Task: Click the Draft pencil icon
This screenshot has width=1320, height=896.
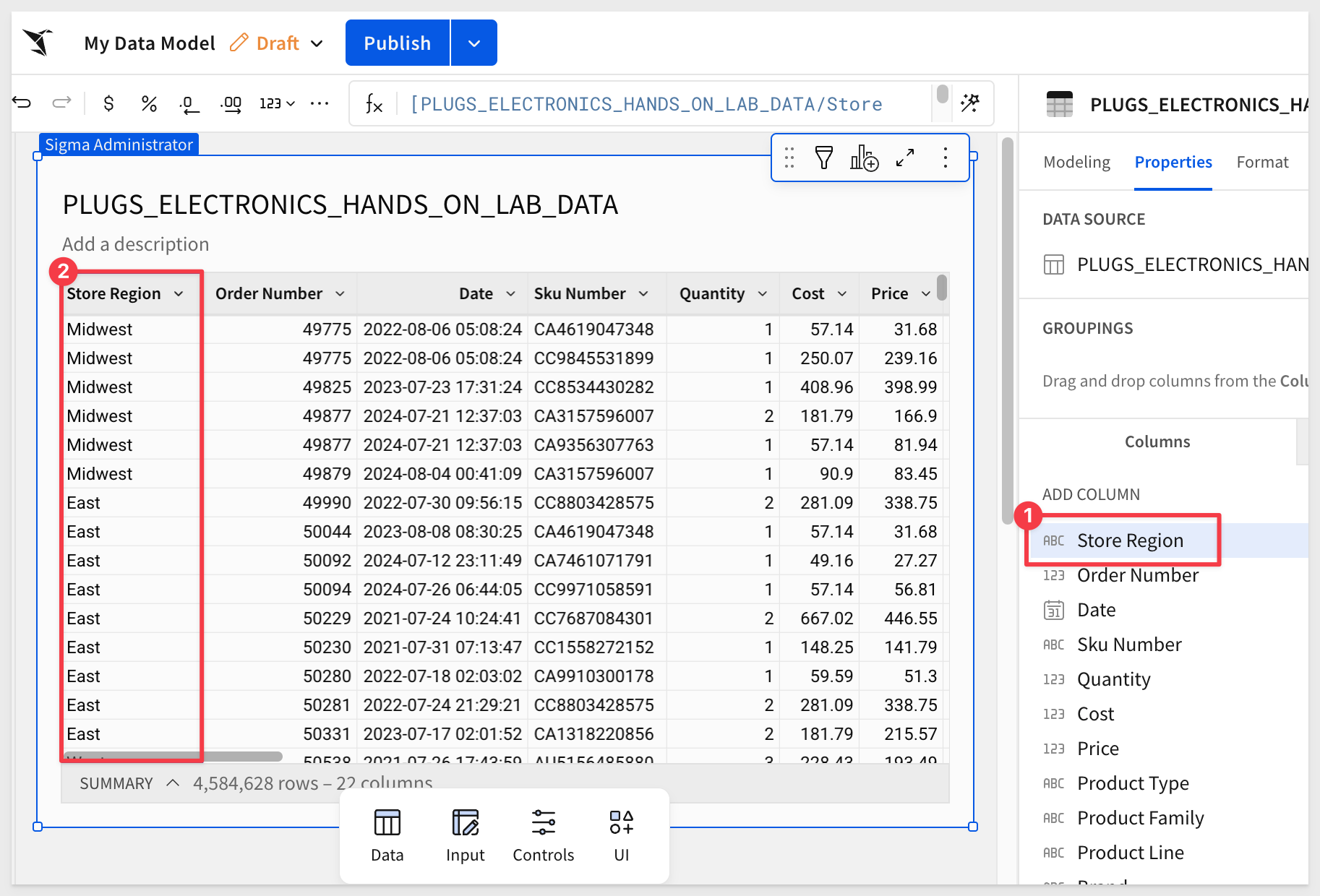Action: 239,43
